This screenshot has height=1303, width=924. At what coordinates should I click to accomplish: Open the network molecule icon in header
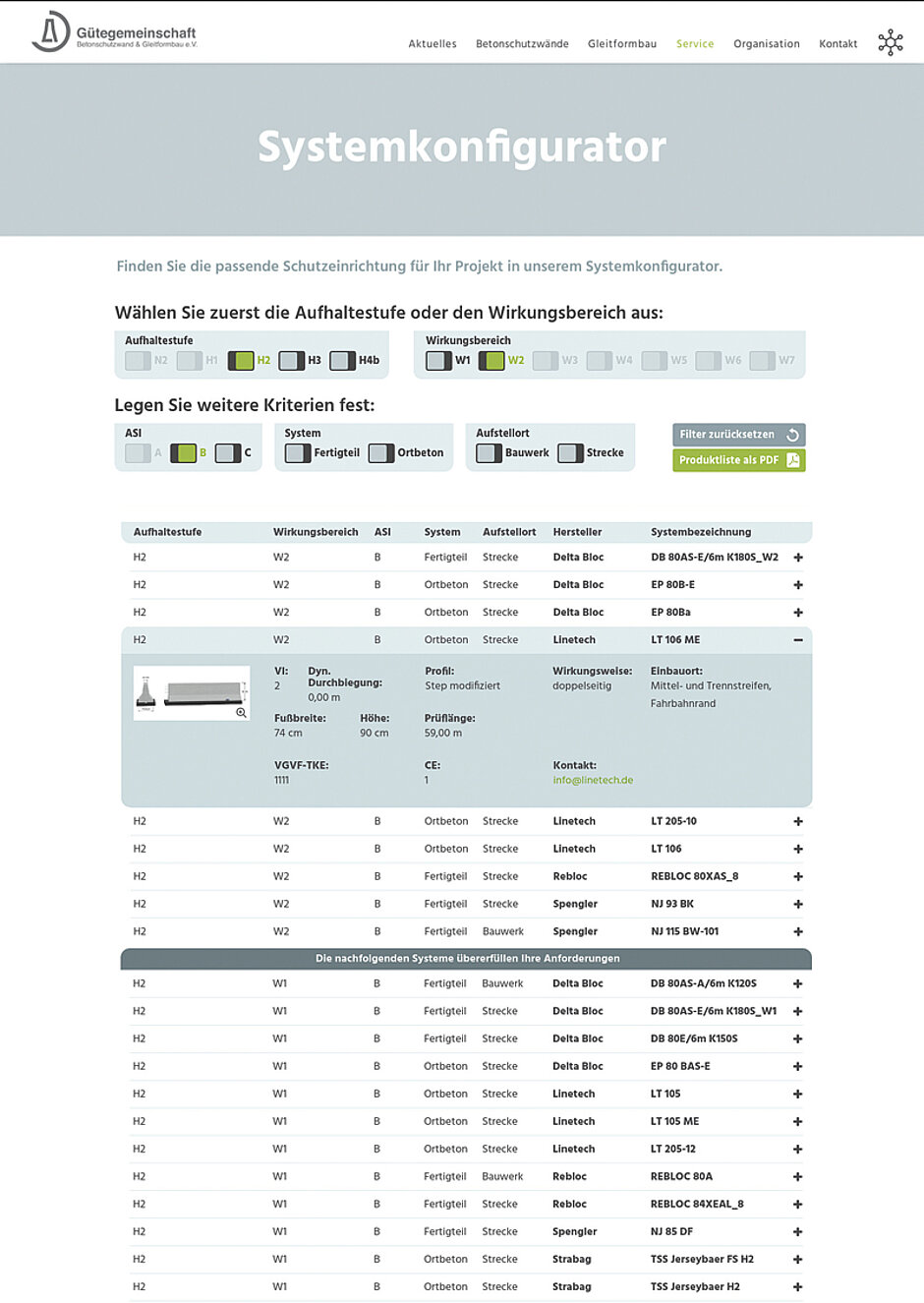(890, 42)
